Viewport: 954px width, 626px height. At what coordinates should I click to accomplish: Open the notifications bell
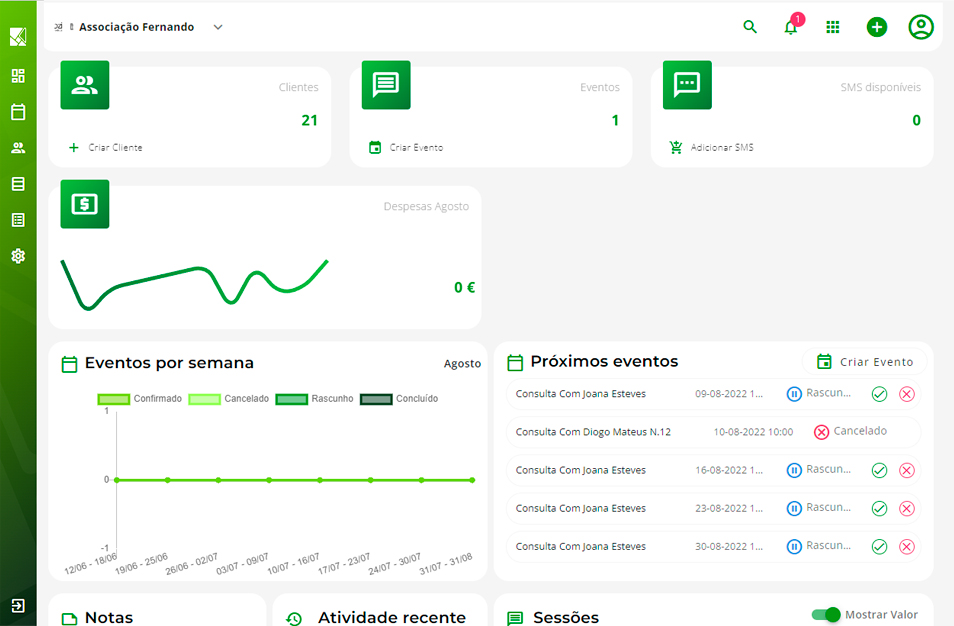pyautogui.click(x=791, y=27)
